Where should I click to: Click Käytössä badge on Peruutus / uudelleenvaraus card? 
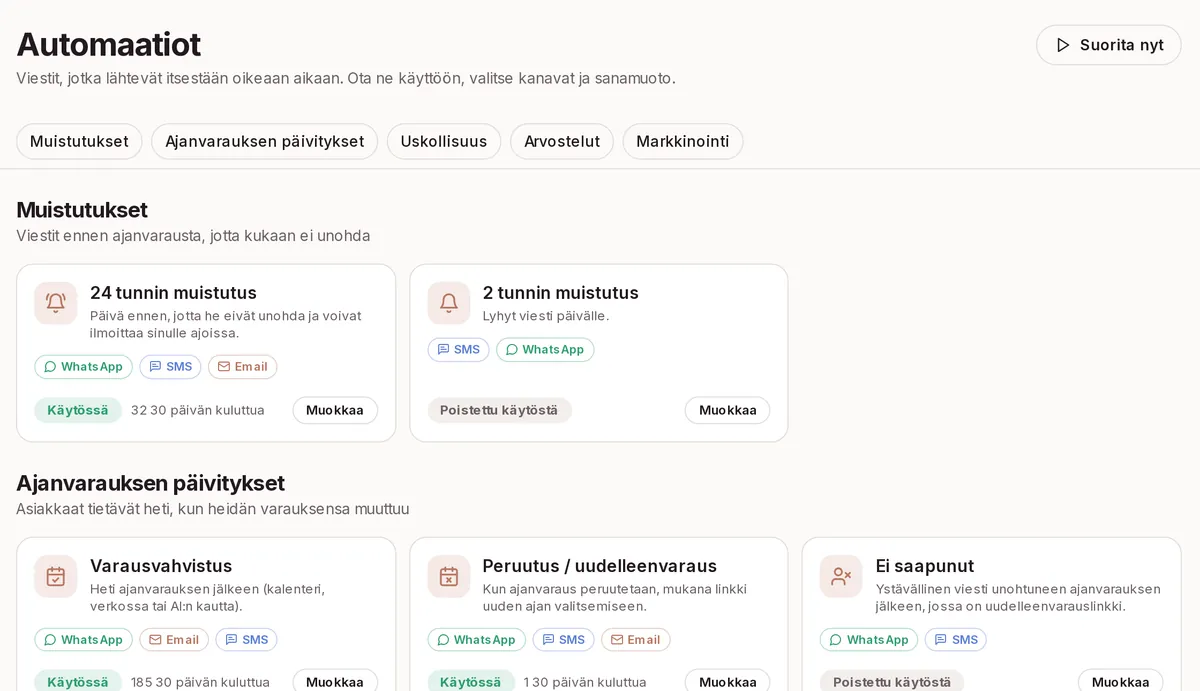[x=471, y=682]
